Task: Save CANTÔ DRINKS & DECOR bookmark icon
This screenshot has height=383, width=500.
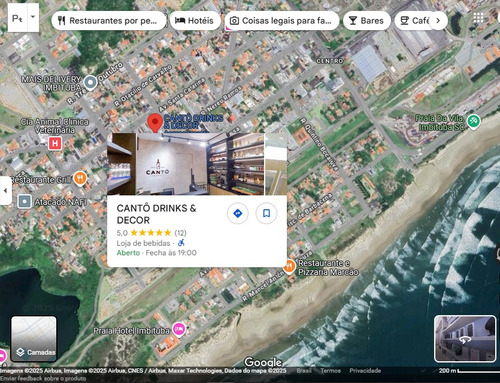Action: [x=266, y=213]
